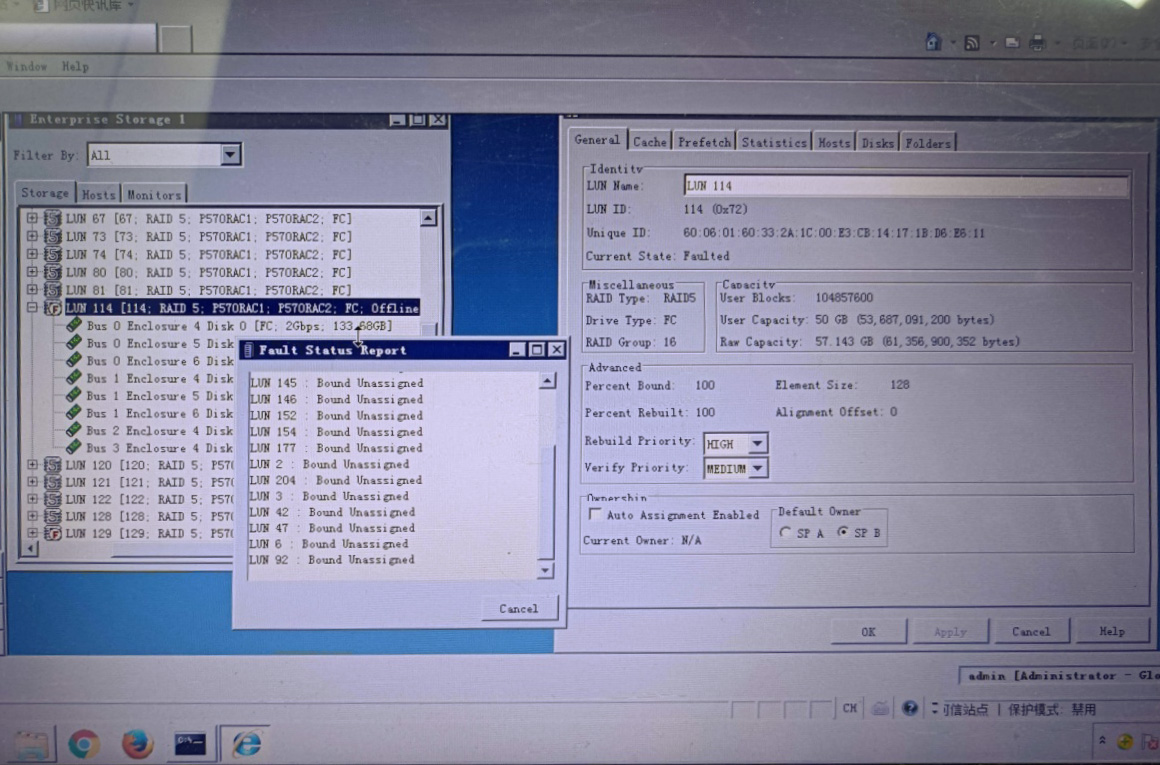The image size is (1160, 765).
Task: Select SP A as default owner
Action: (x=785, y=533)
